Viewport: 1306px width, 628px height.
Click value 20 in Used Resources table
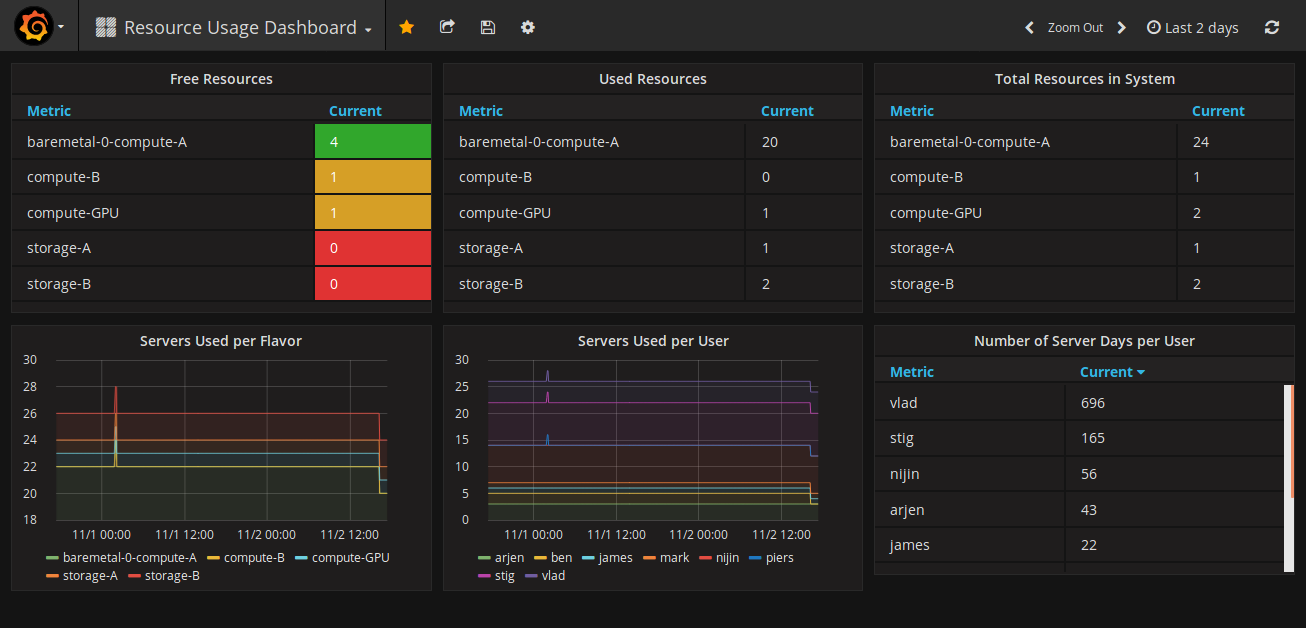pos(770,142)
